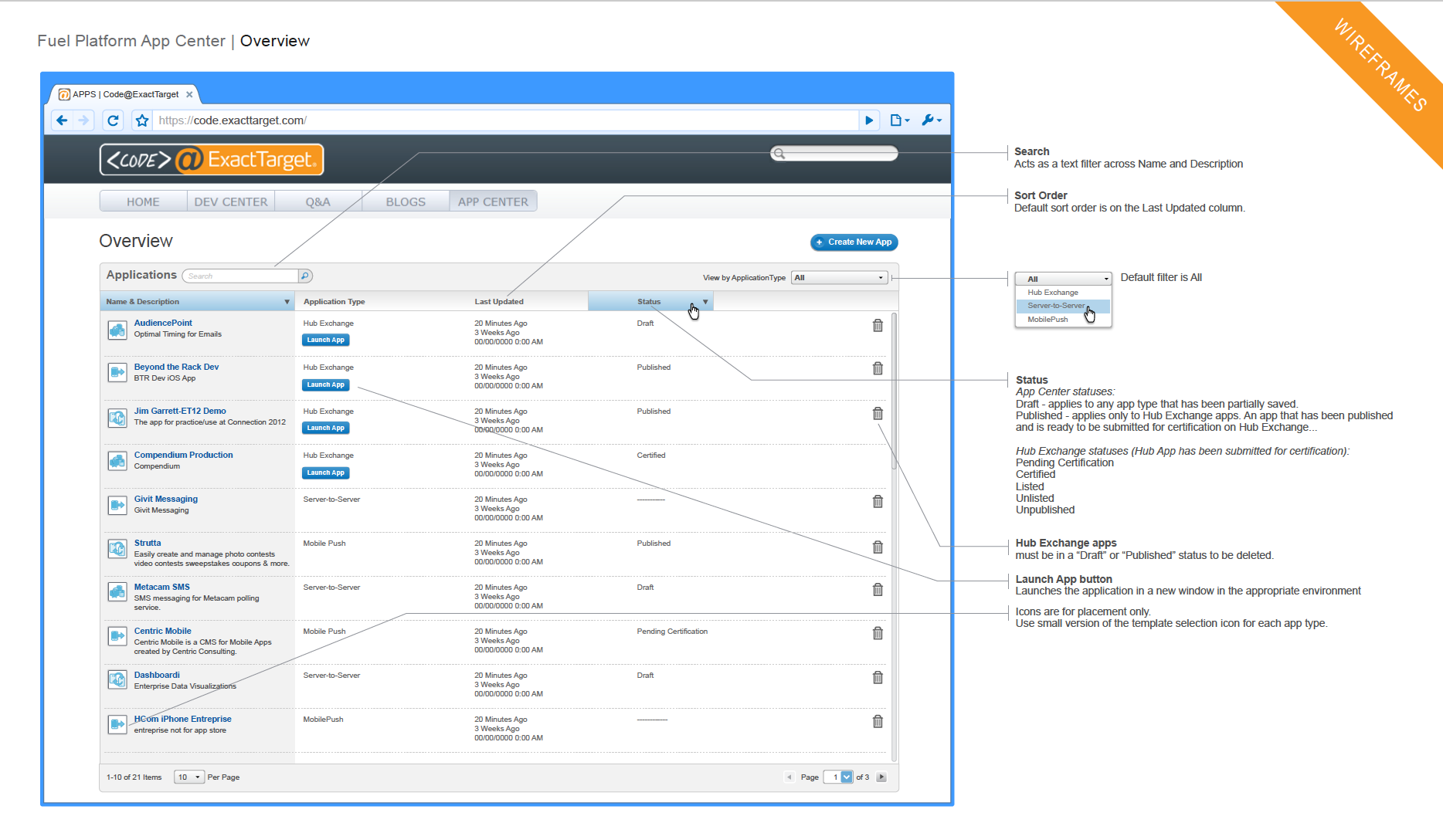Screen dimensions: 1443x840
Task: Sort by Name & Description column arrow
Action: click(x=287, y=302)
